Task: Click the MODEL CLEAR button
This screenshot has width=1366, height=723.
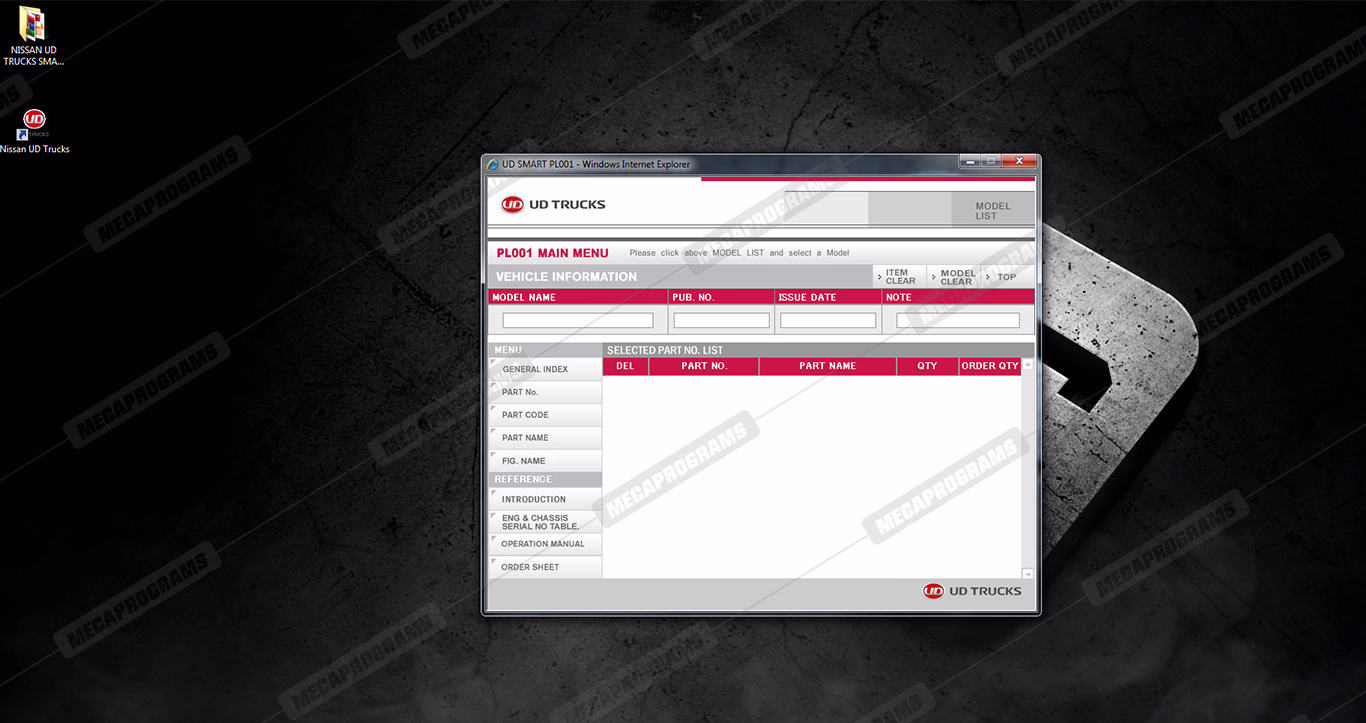Action: pyautogui.click(x=956, y=277)
